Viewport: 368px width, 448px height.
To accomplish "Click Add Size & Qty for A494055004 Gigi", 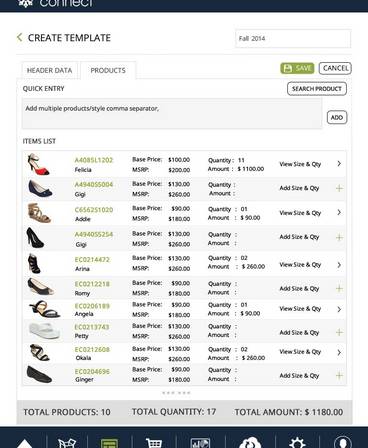I will [x=299, y=188].
